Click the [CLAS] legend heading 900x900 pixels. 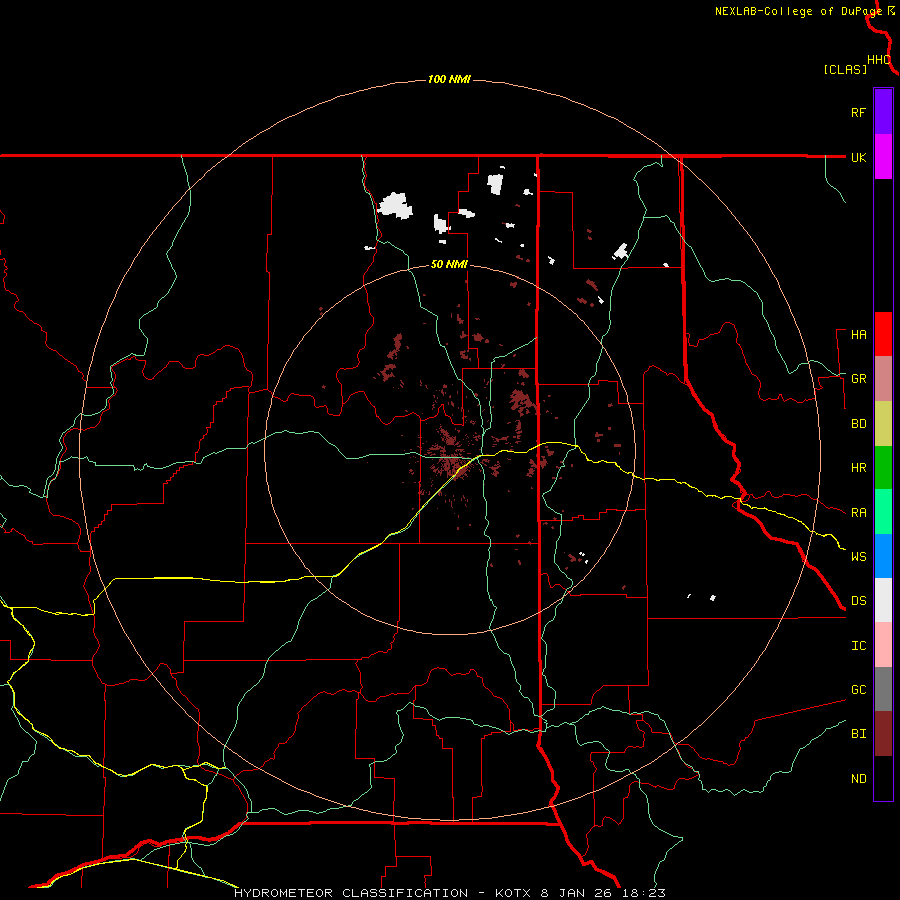(x=845, y=69)
